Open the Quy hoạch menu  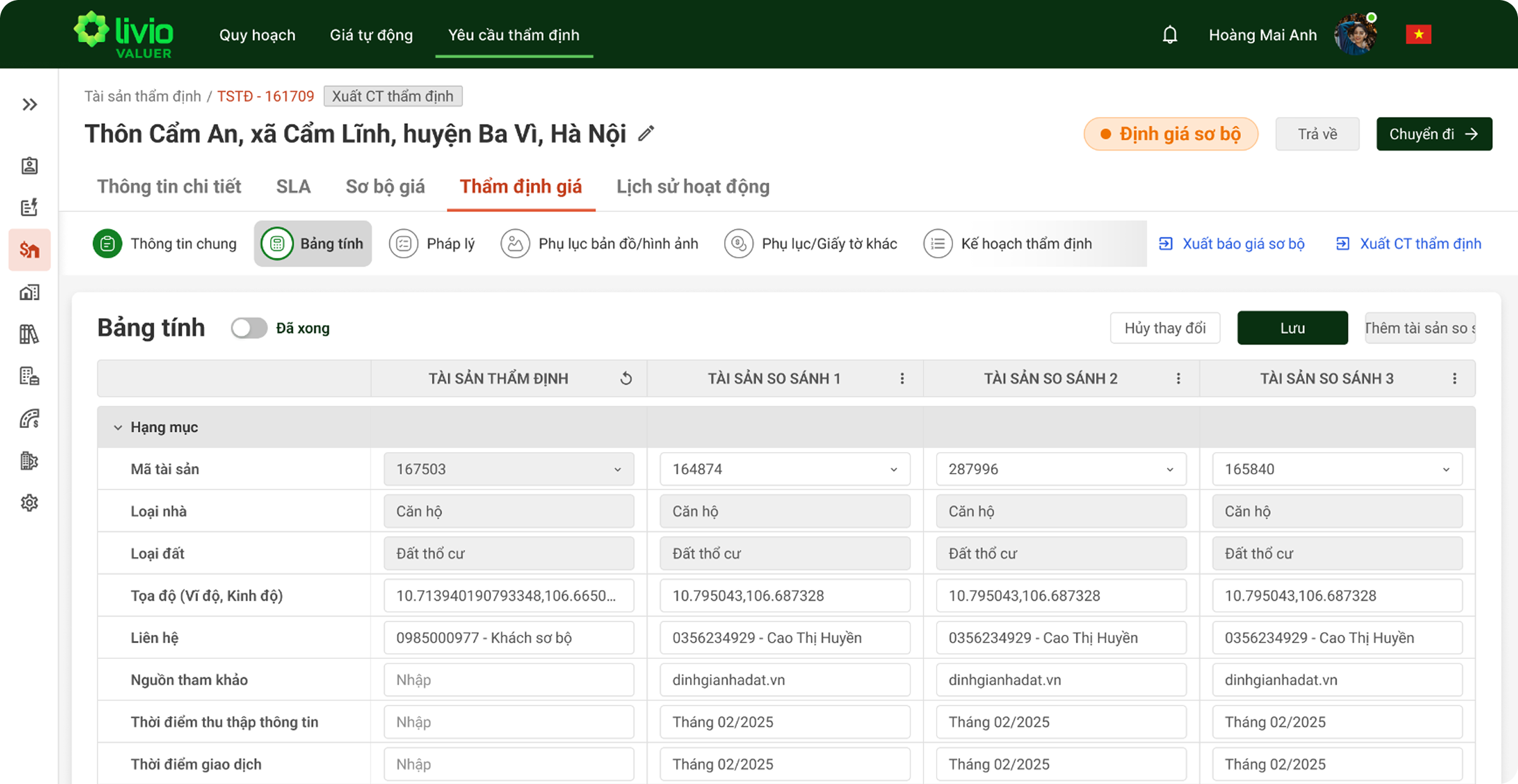pyautogui.click(x=257, y=35)
